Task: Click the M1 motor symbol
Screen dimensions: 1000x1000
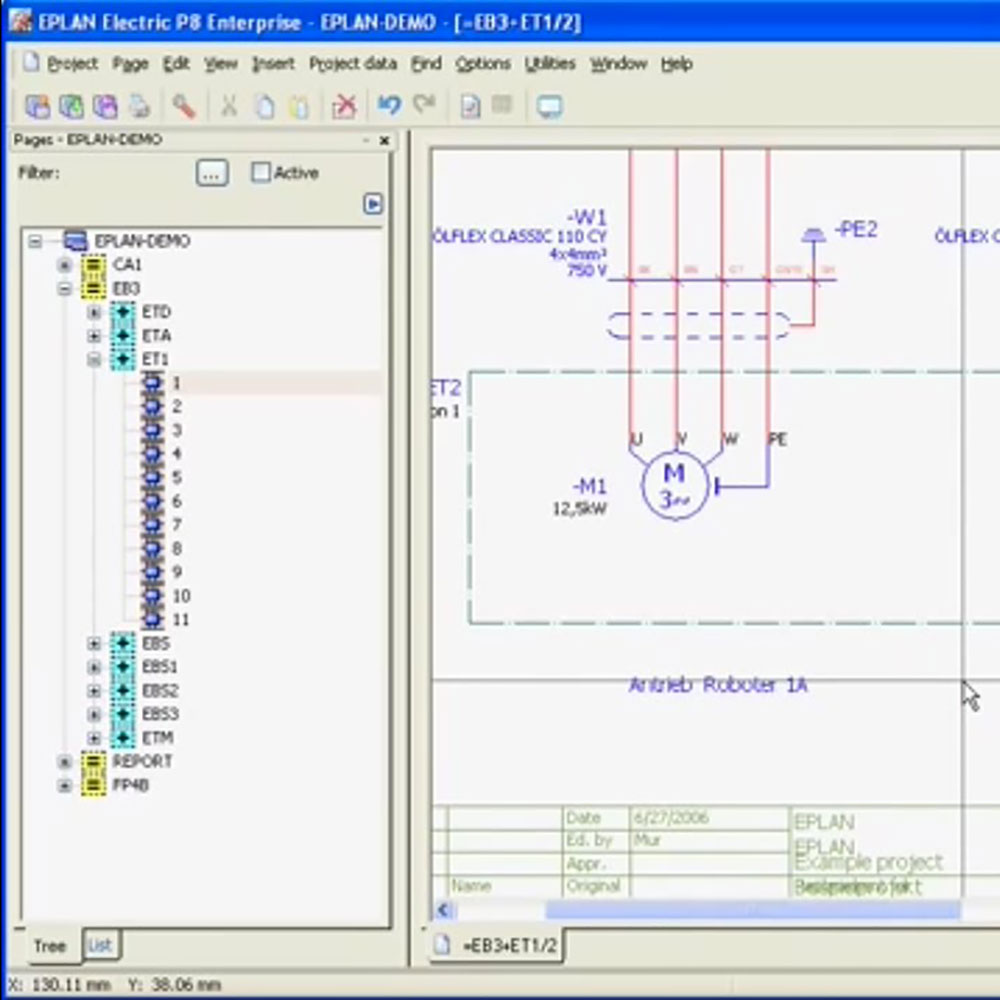Action: [675, 485]
